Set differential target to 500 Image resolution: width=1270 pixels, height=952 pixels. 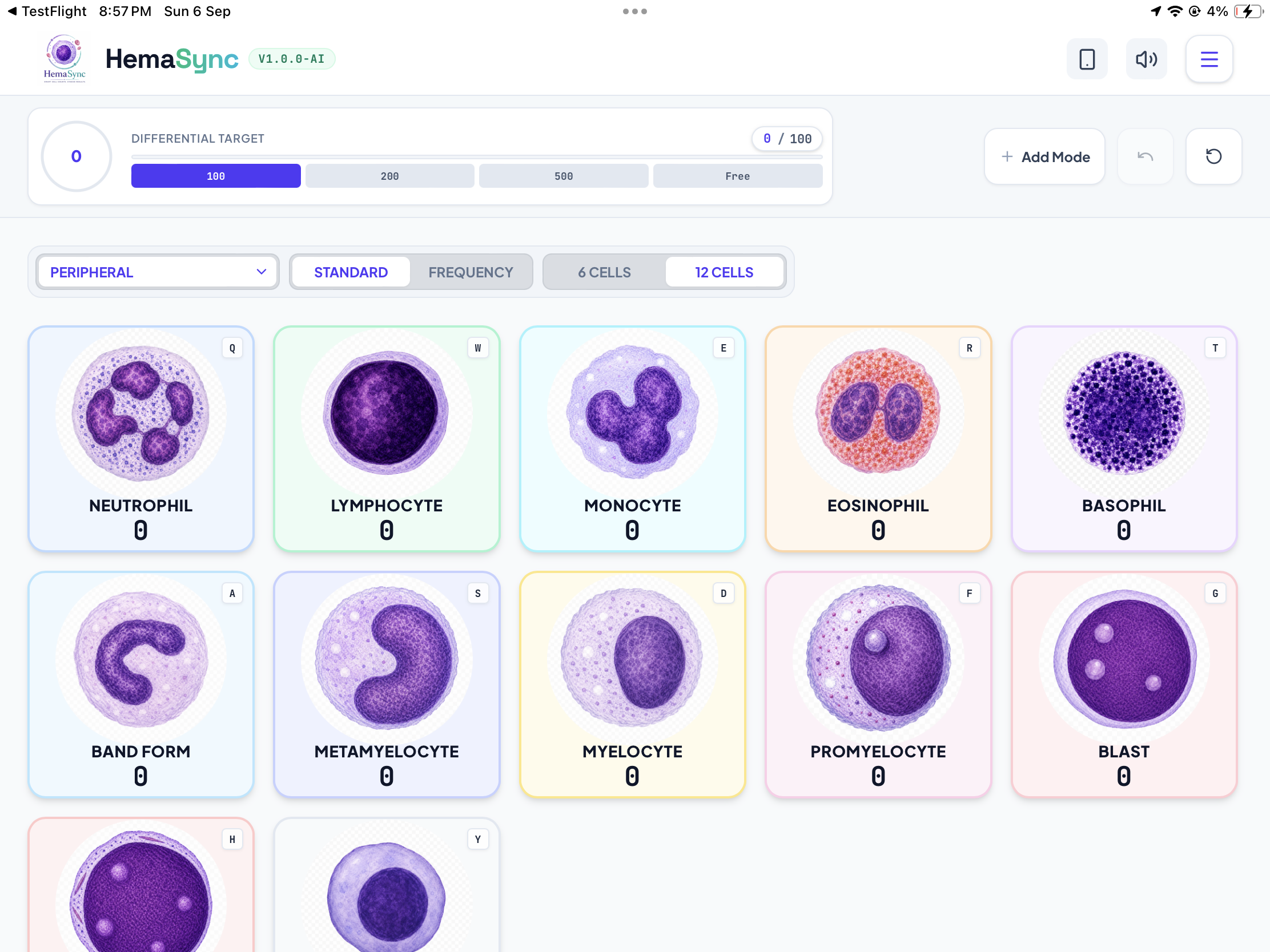tap(564, 176)
